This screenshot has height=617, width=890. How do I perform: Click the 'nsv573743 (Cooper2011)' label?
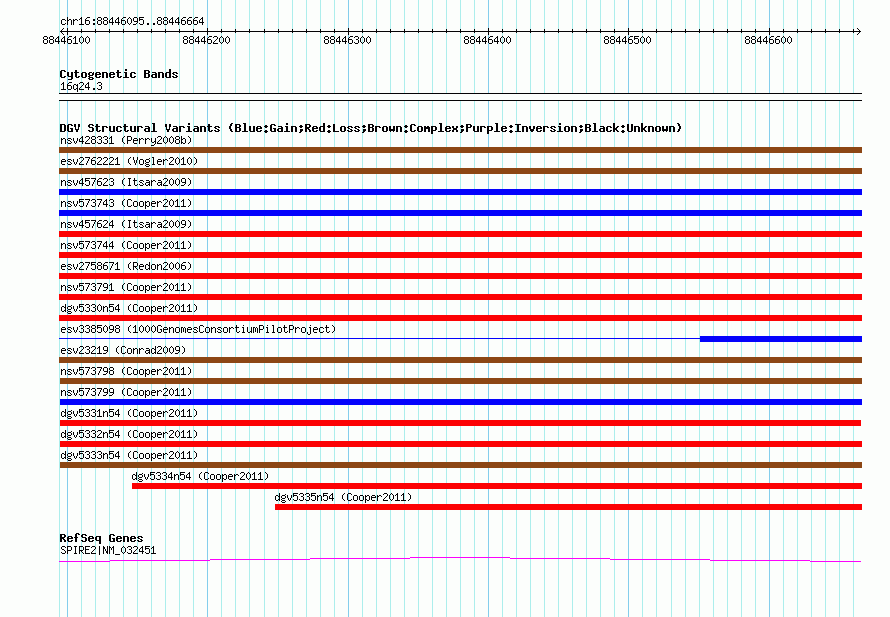[126, 203]
